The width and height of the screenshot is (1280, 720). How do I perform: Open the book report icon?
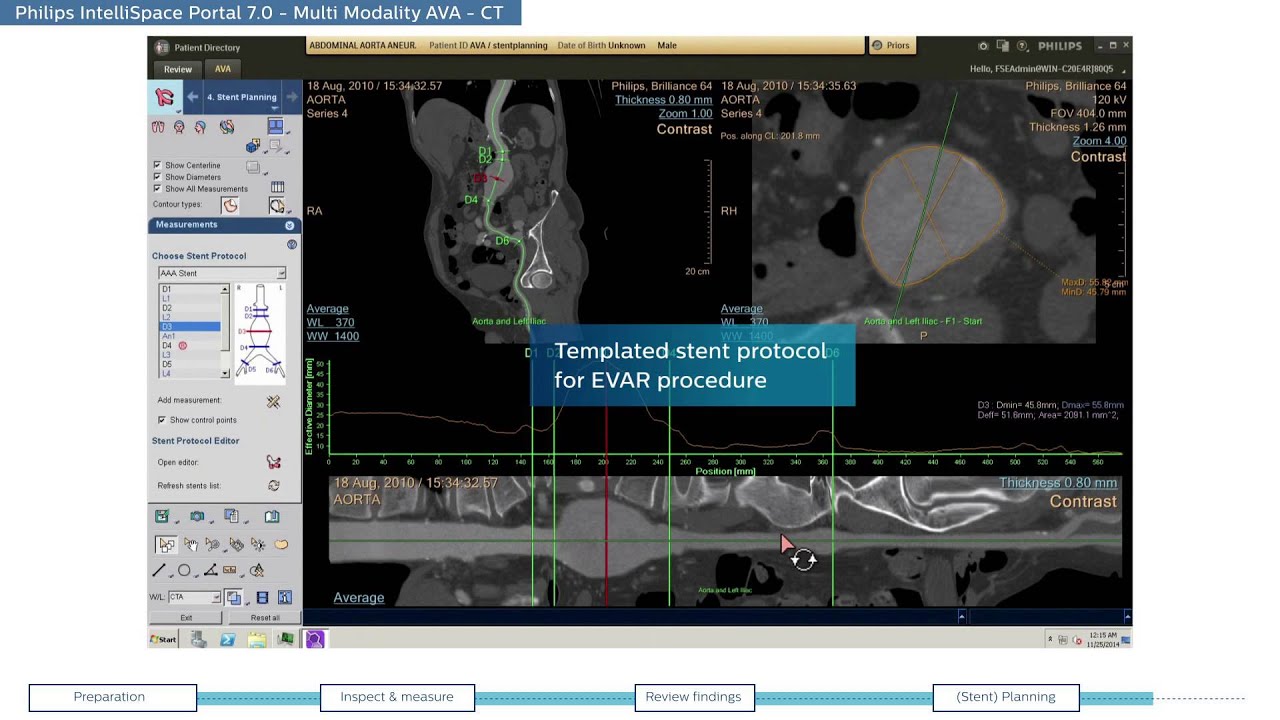272,516
